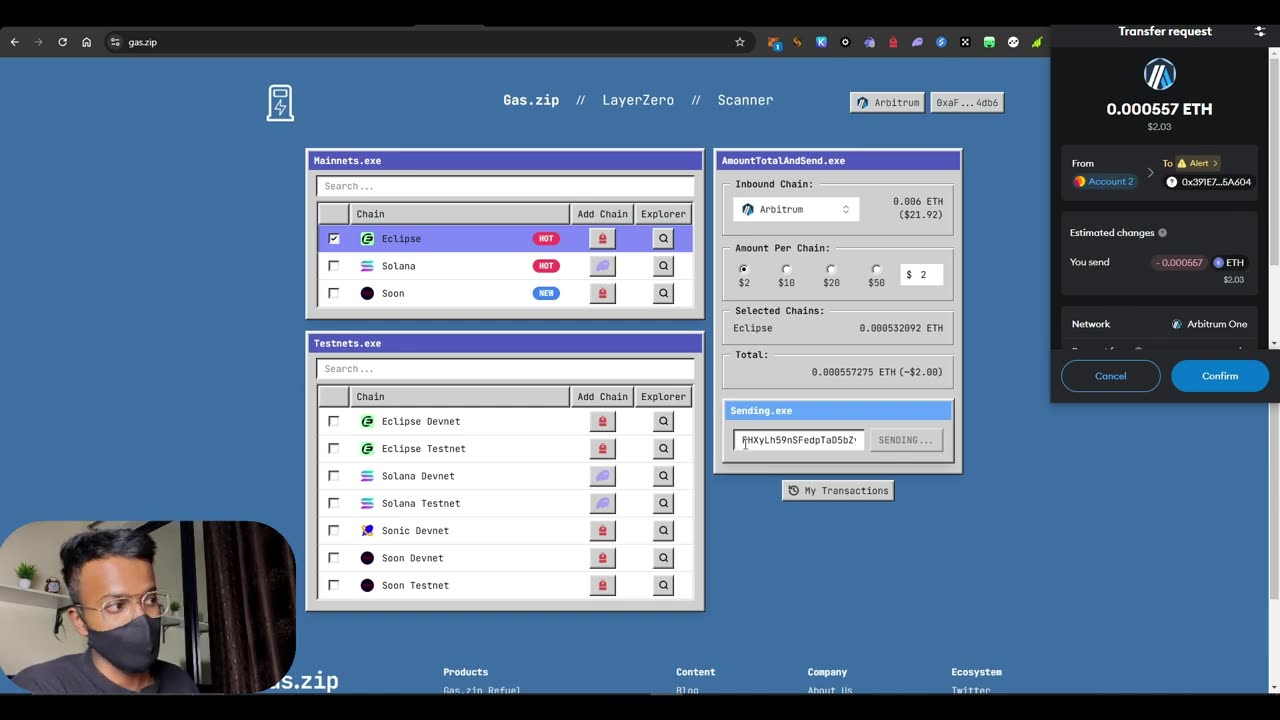Click the Gas.zip gas pump logo
Screen dimensions: 1280x720
click(280, 103)
